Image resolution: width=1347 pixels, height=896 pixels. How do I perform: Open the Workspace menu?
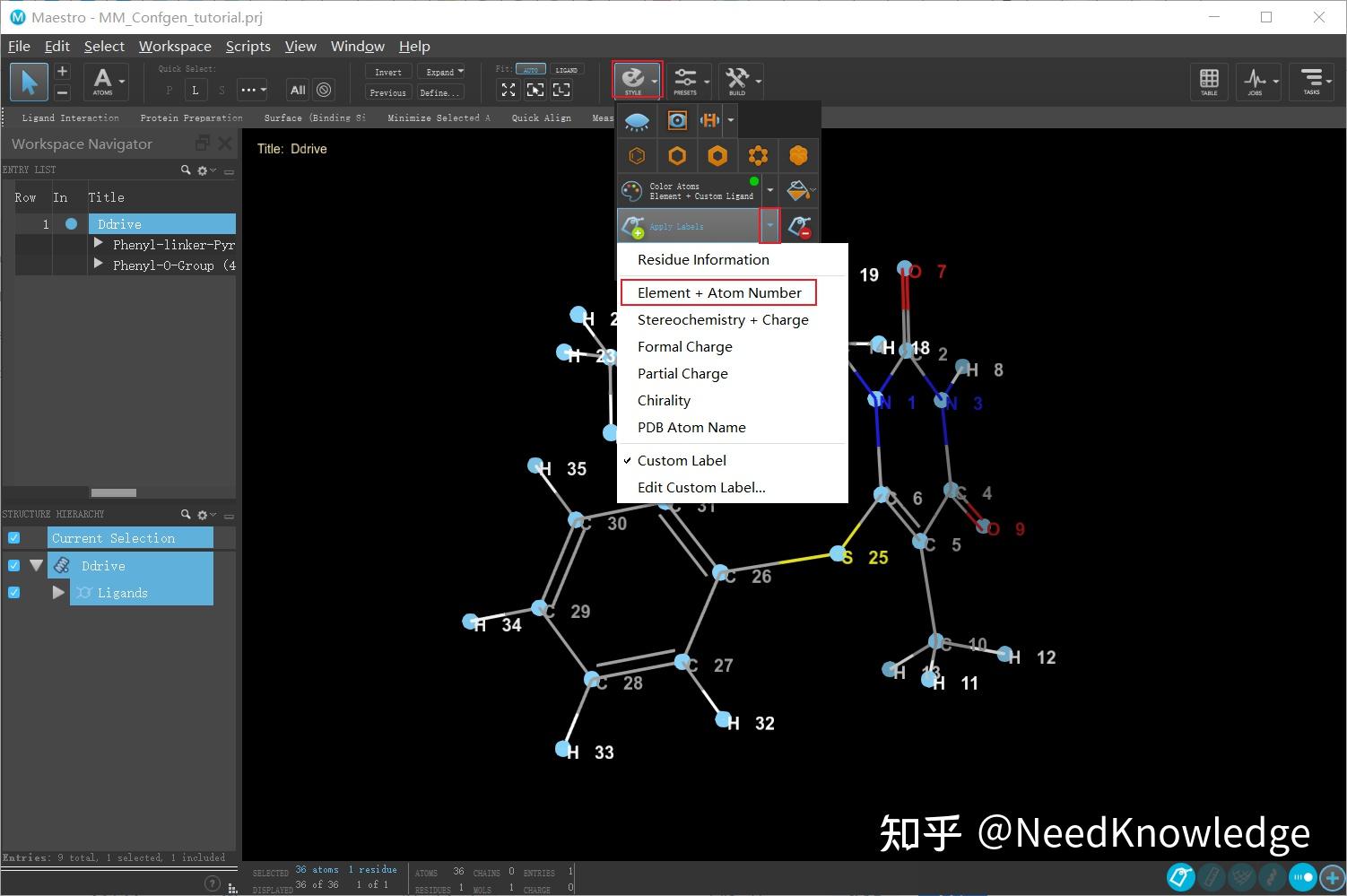[x=175, y=46]
